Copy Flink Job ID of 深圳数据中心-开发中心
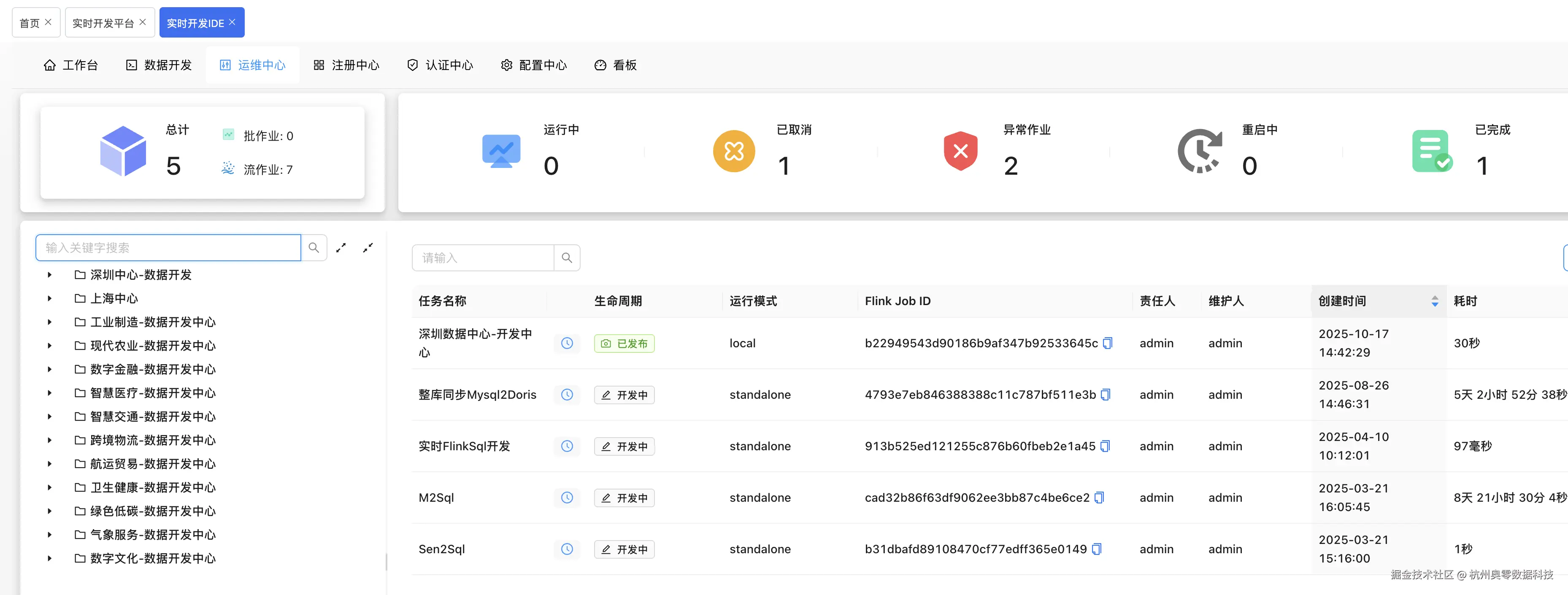 click(1107, 343)
